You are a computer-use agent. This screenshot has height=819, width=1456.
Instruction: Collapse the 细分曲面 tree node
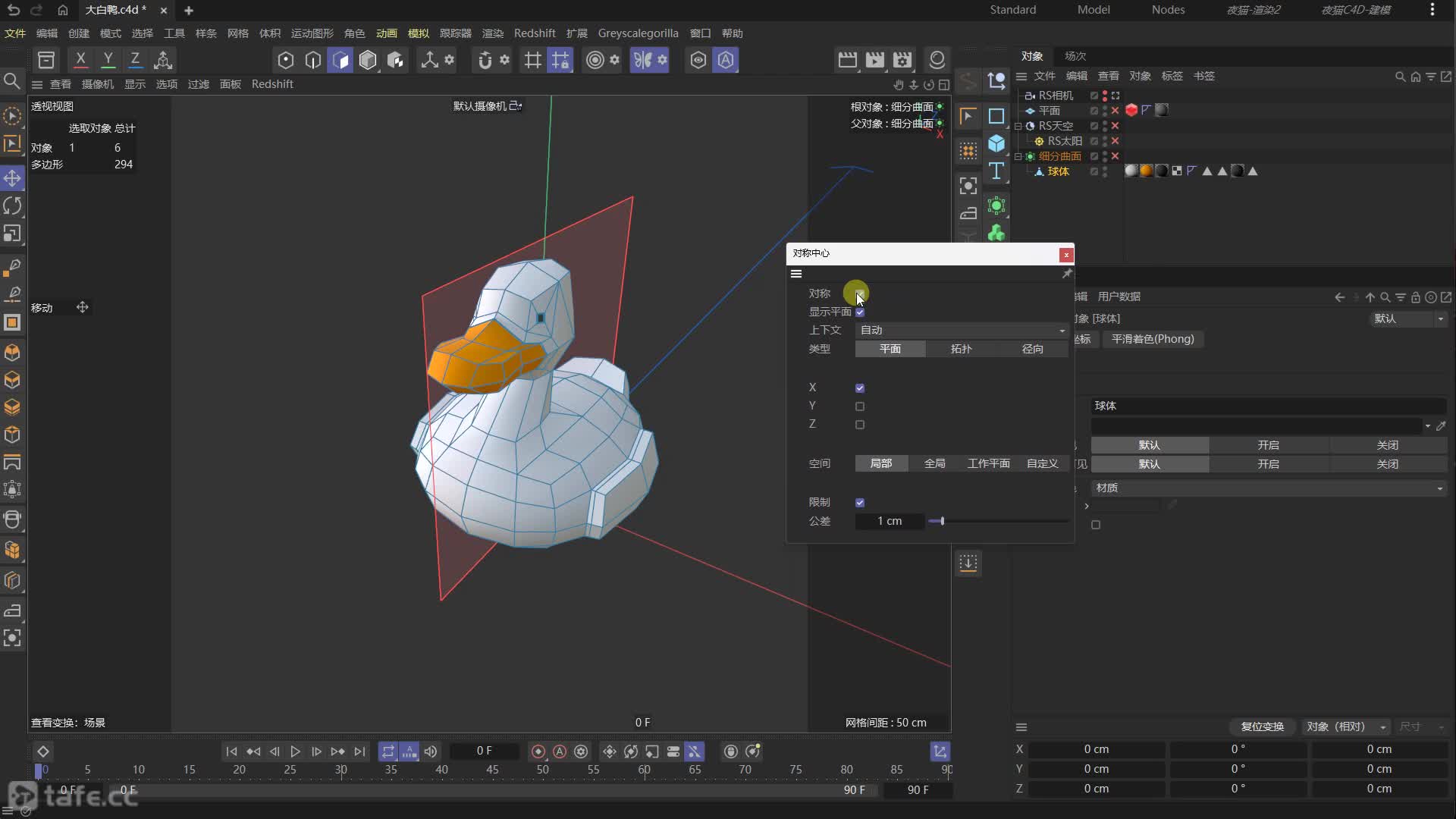click(x=1018, y=156)
